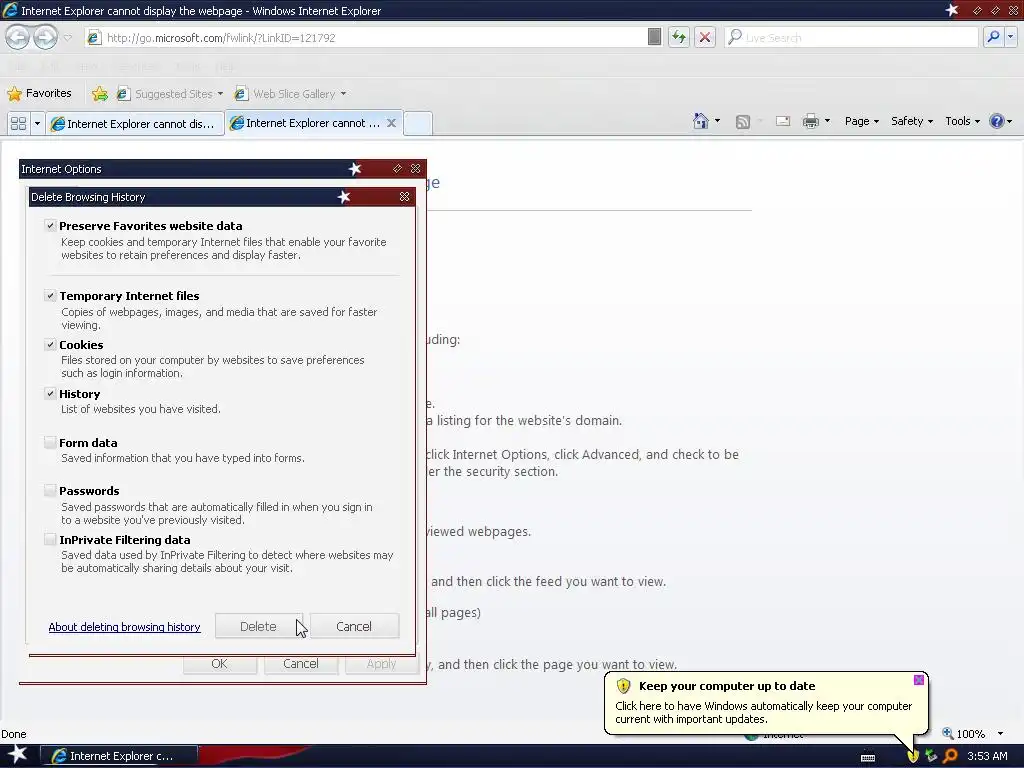1024x768 pixels.
Task: Click the Add to Favorites Bar star icon
Action: click(100, 94)
